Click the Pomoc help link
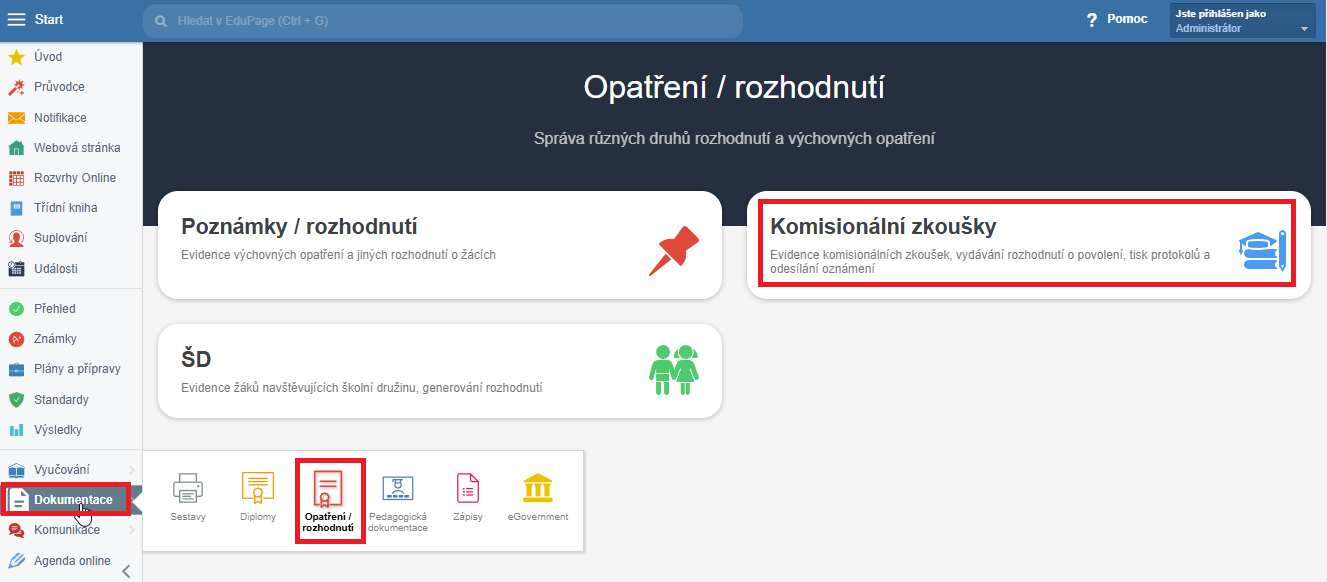 coord(1127,19)
